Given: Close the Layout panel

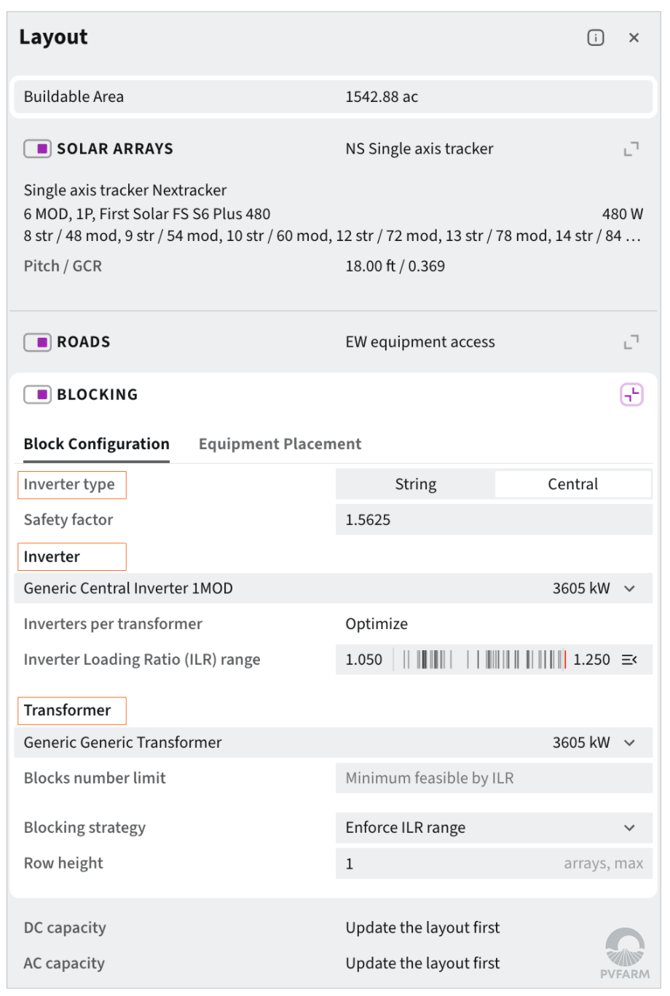Looking at the screenshot, I should click(633, 37).
